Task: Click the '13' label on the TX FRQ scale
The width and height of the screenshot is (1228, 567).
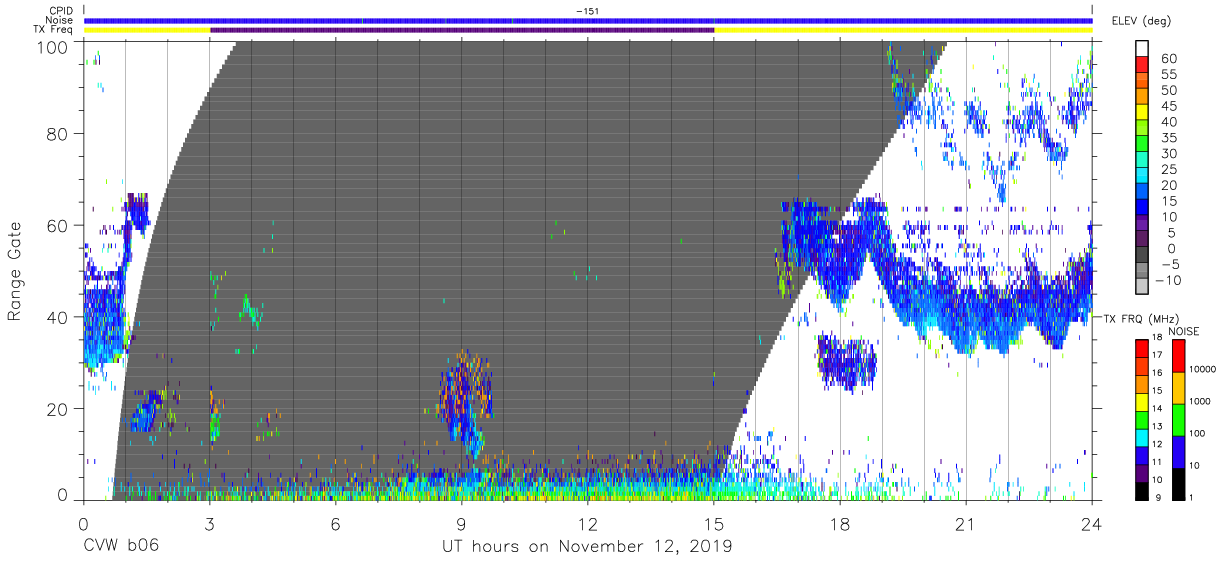Action: (x=1157, y=426)
